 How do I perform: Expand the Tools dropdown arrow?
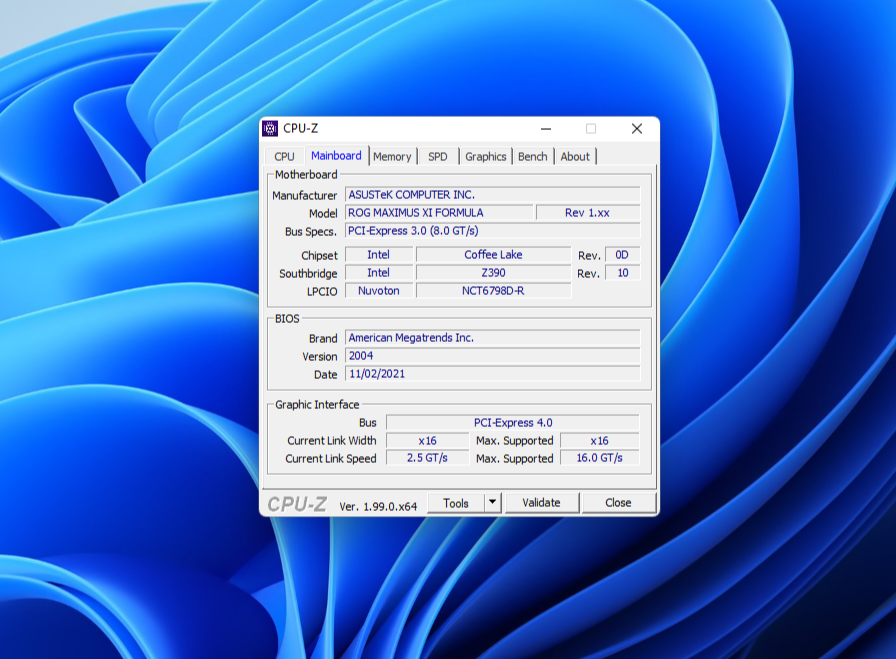tap(493, 503)
